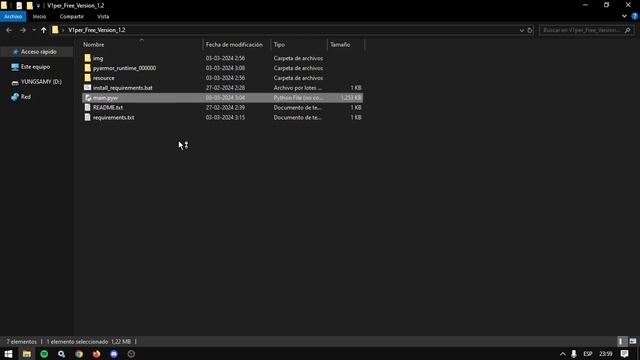This screenshot has height=360, width=640.
Task: Select the requirements.txt file name
Action: pyautogui.click(x=113, y=117)
